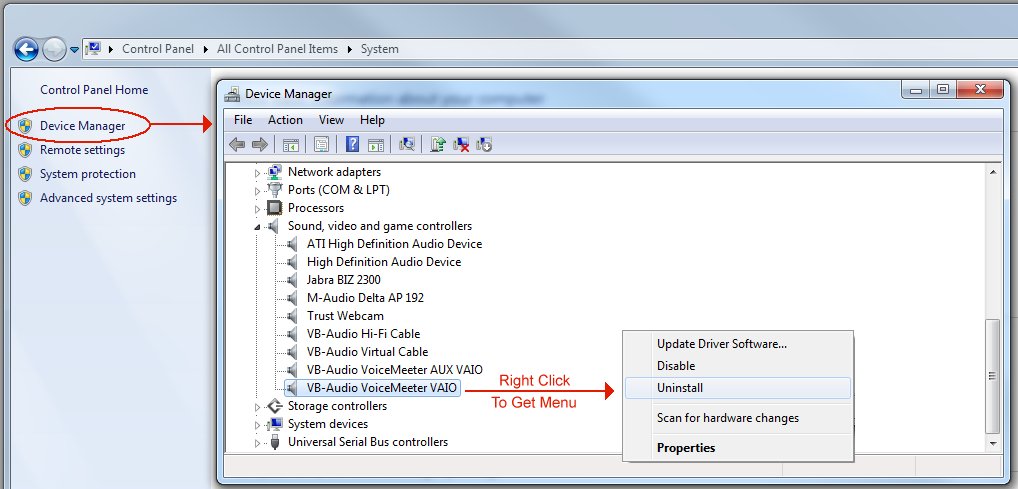The height and width of the screenshot is (489, 1018).
Task: Select the Sound, video and game controllers speaker icon
Action: click(x=274, y=226)
